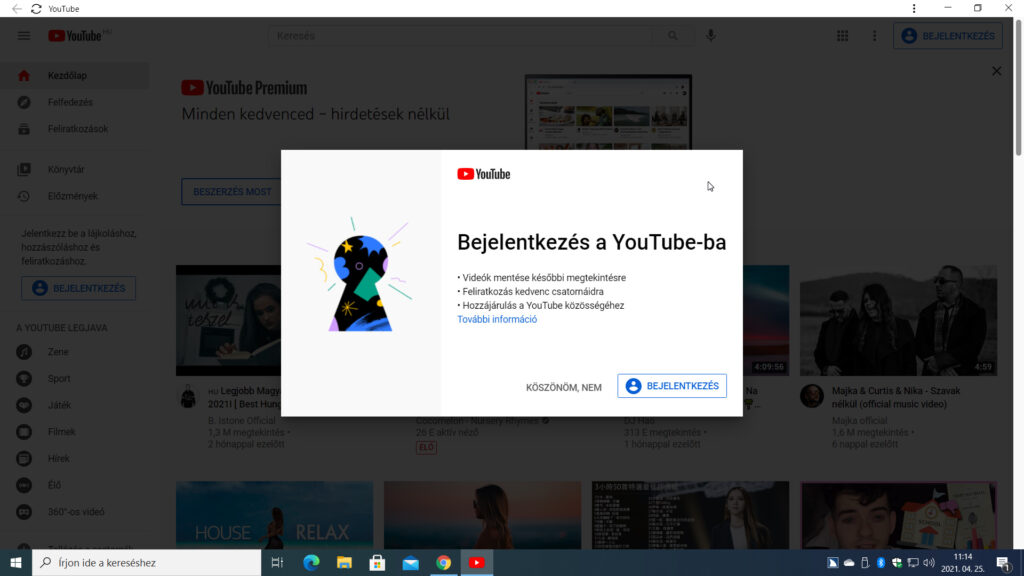
Task: Activate voice search microphone
Action: (x=711, y=36)
